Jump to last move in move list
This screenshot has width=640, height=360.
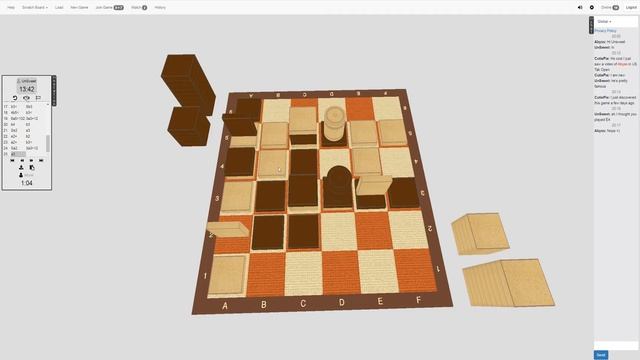41,160
